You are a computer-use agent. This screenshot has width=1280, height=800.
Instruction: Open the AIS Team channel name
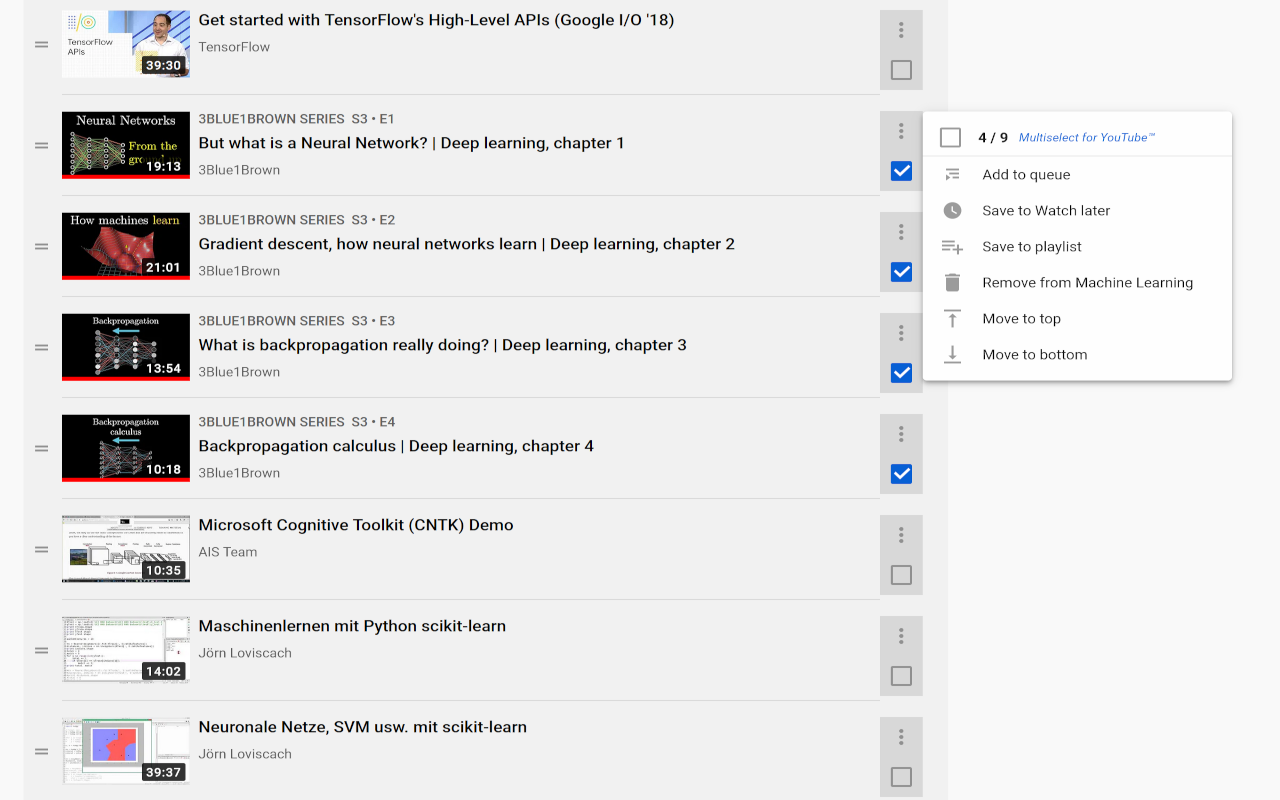point(228,552)
